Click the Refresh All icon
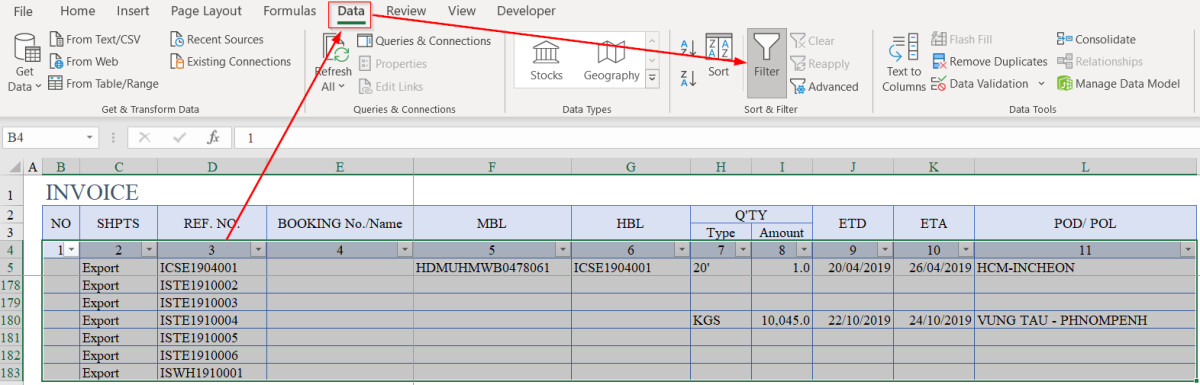Viewport: 1200px width, 385px height. coord(333,48)
